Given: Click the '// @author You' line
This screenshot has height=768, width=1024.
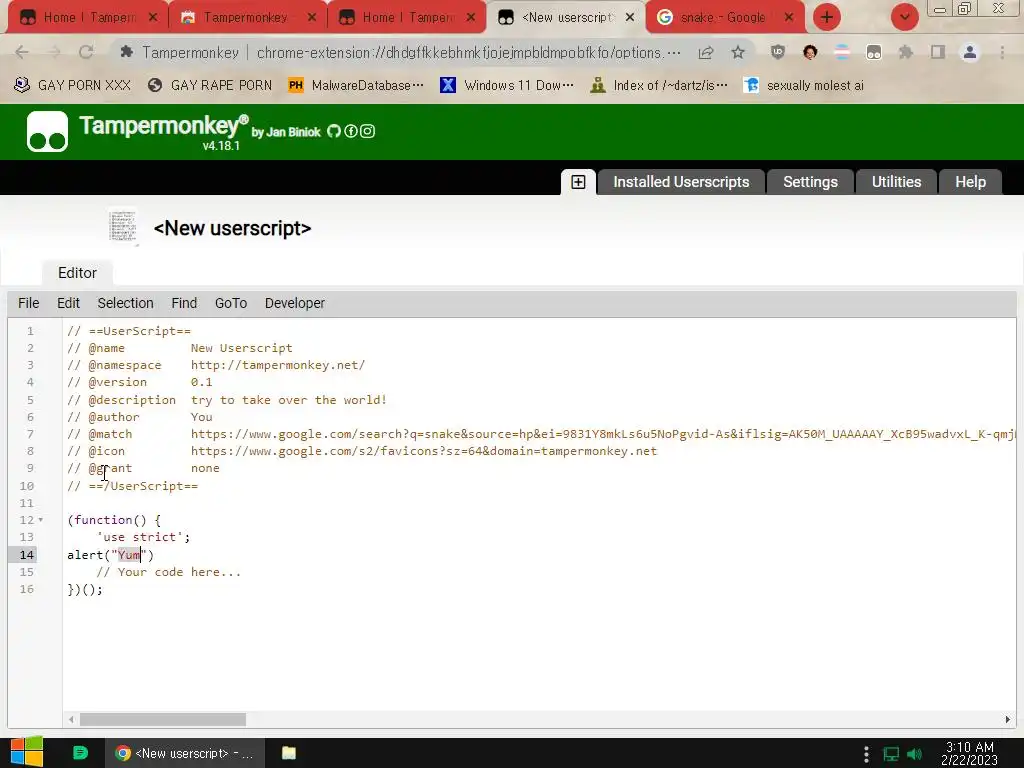Looking at the screenshot, I should [x=140, y=417].
